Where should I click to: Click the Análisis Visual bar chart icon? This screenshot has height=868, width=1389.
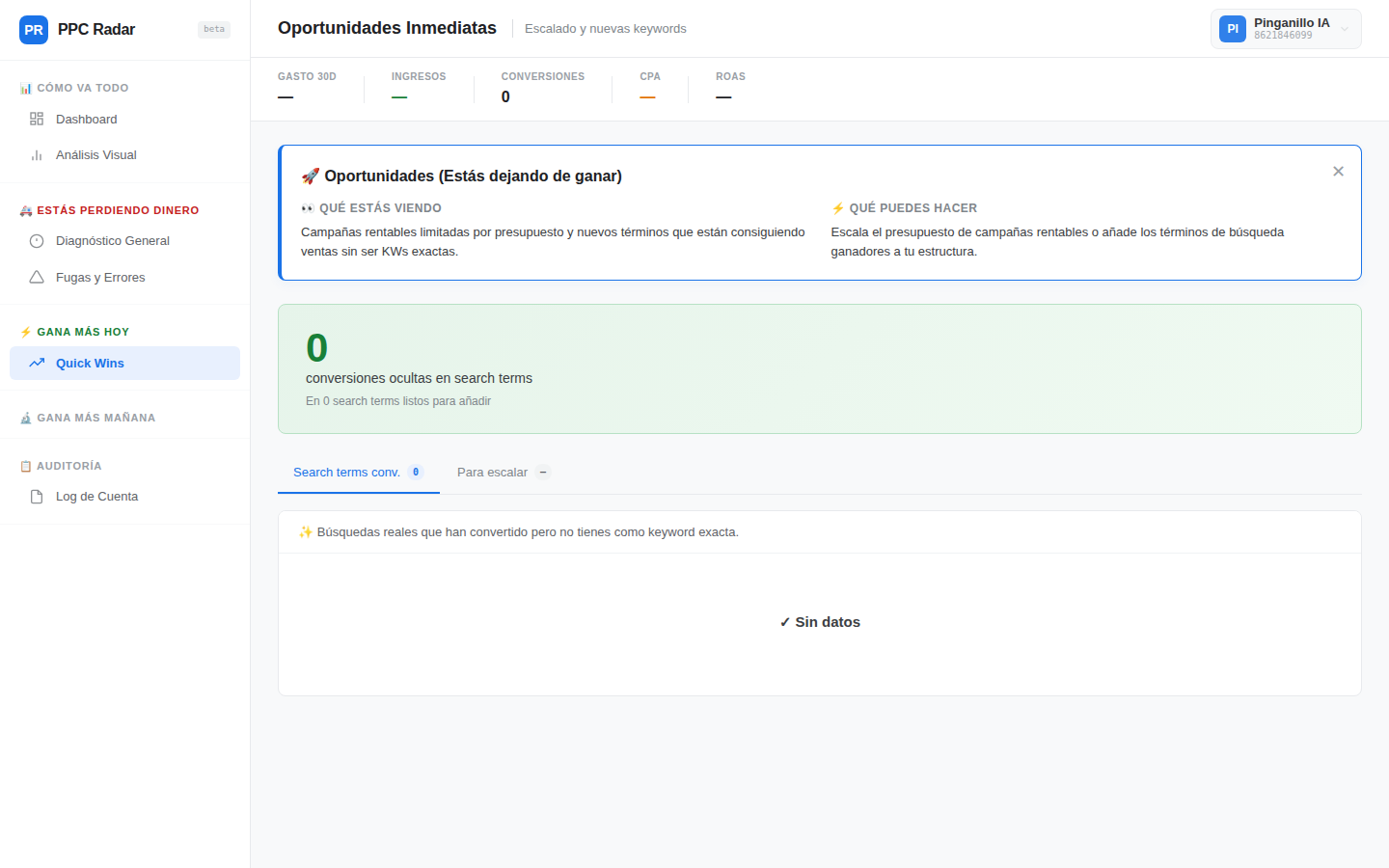pyautogui.click(x=37, y=155)
